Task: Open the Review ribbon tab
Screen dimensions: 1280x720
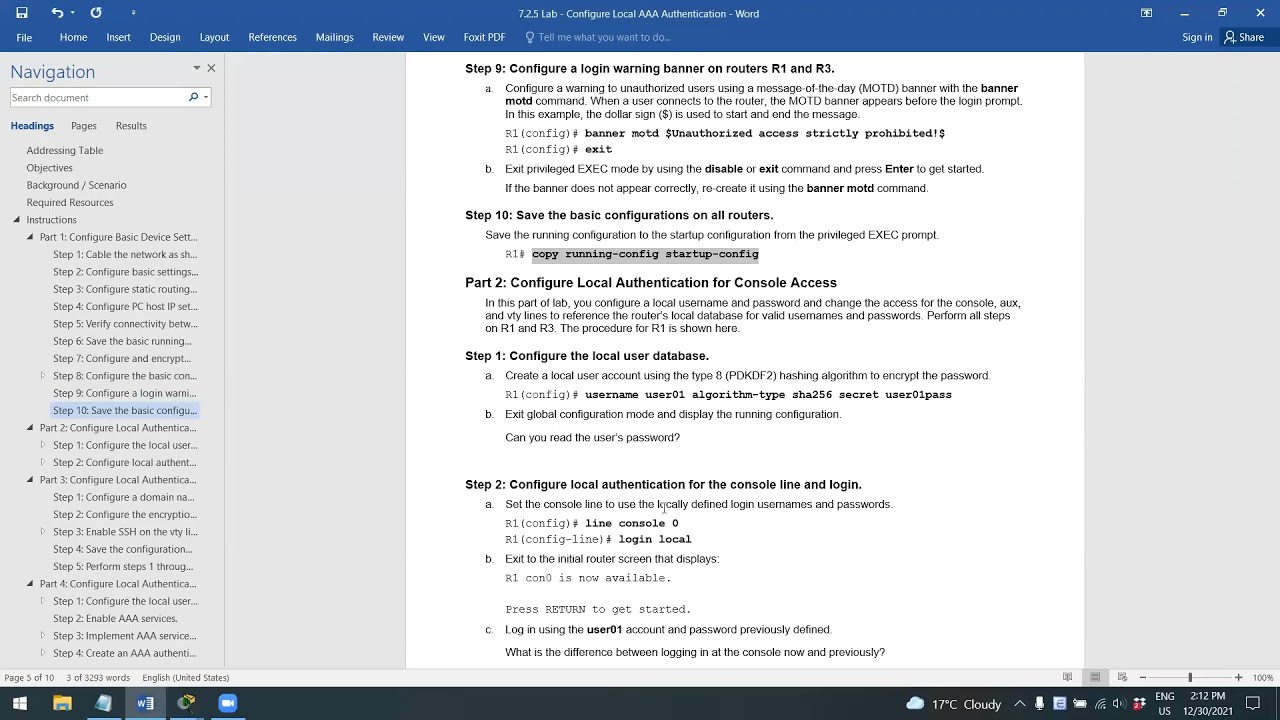Action: [388, 37]
